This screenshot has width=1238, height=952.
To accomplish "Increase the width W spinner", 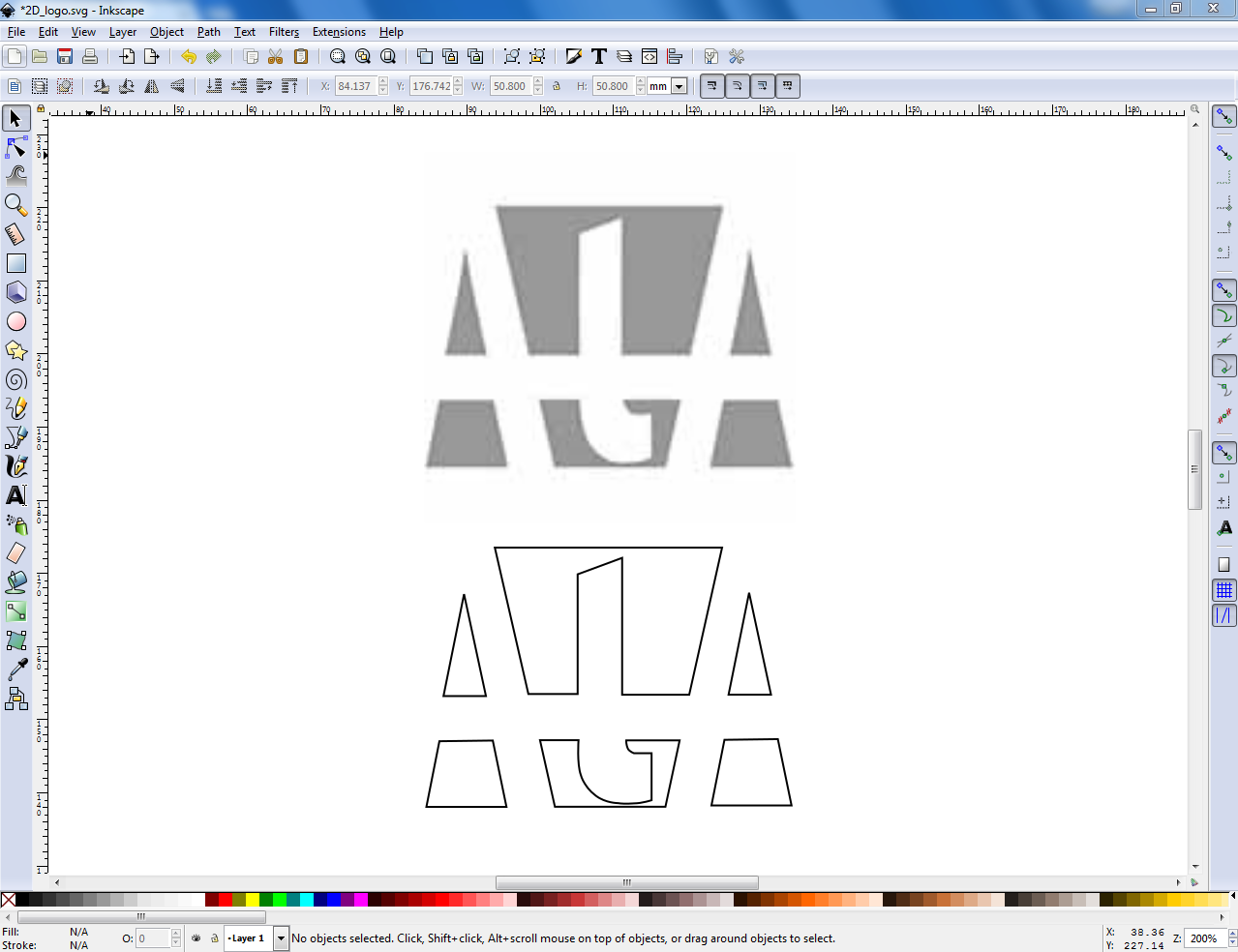I will pos(538,81).
